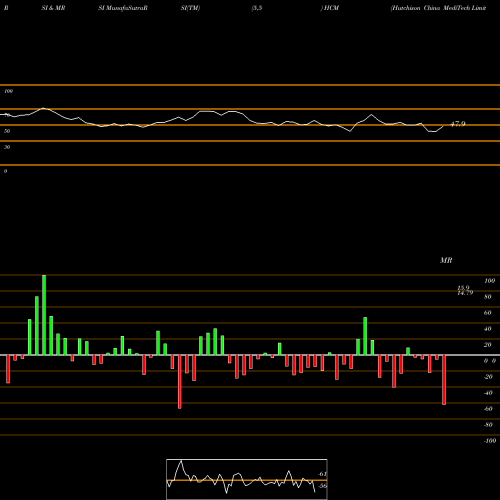The image size is (500, 500).
Task: Click the 56 label in mini chart
Action: 323,486
